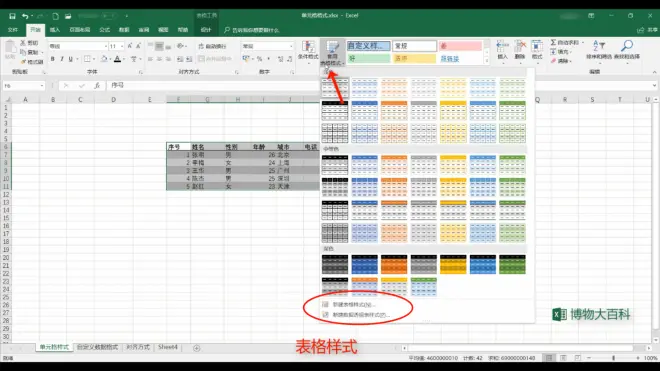Click the Delete cells icon
Screen dimensions: 660x371
pos(520,46)
